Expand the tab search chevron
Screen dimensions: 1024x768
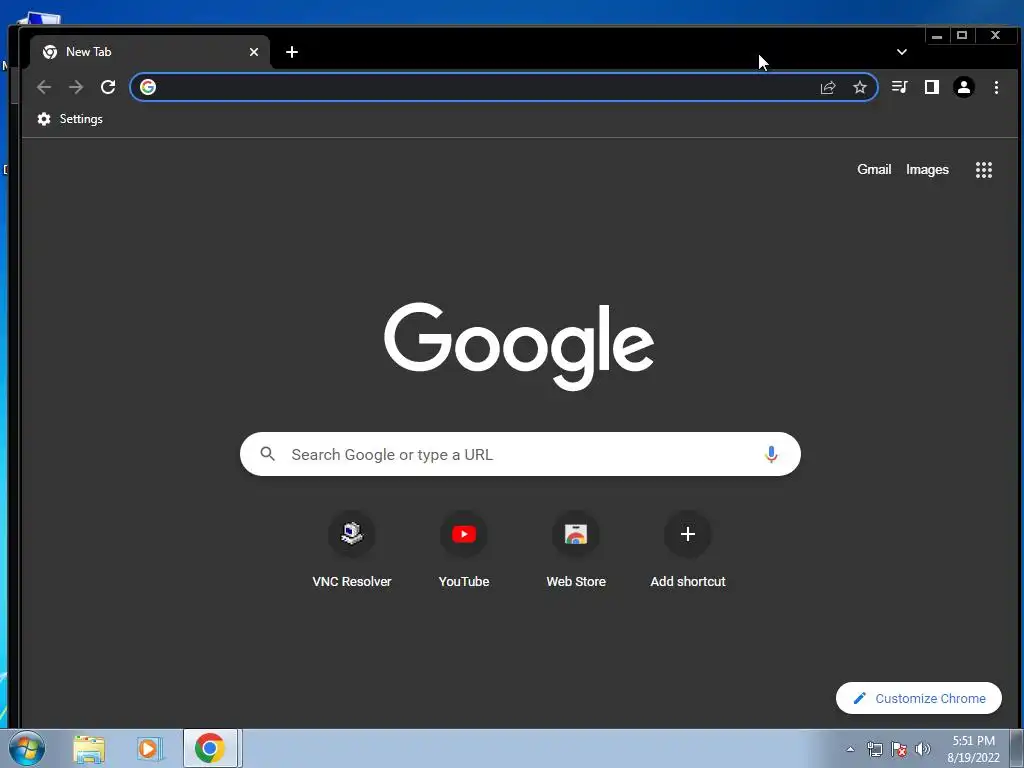coord(902,52)
